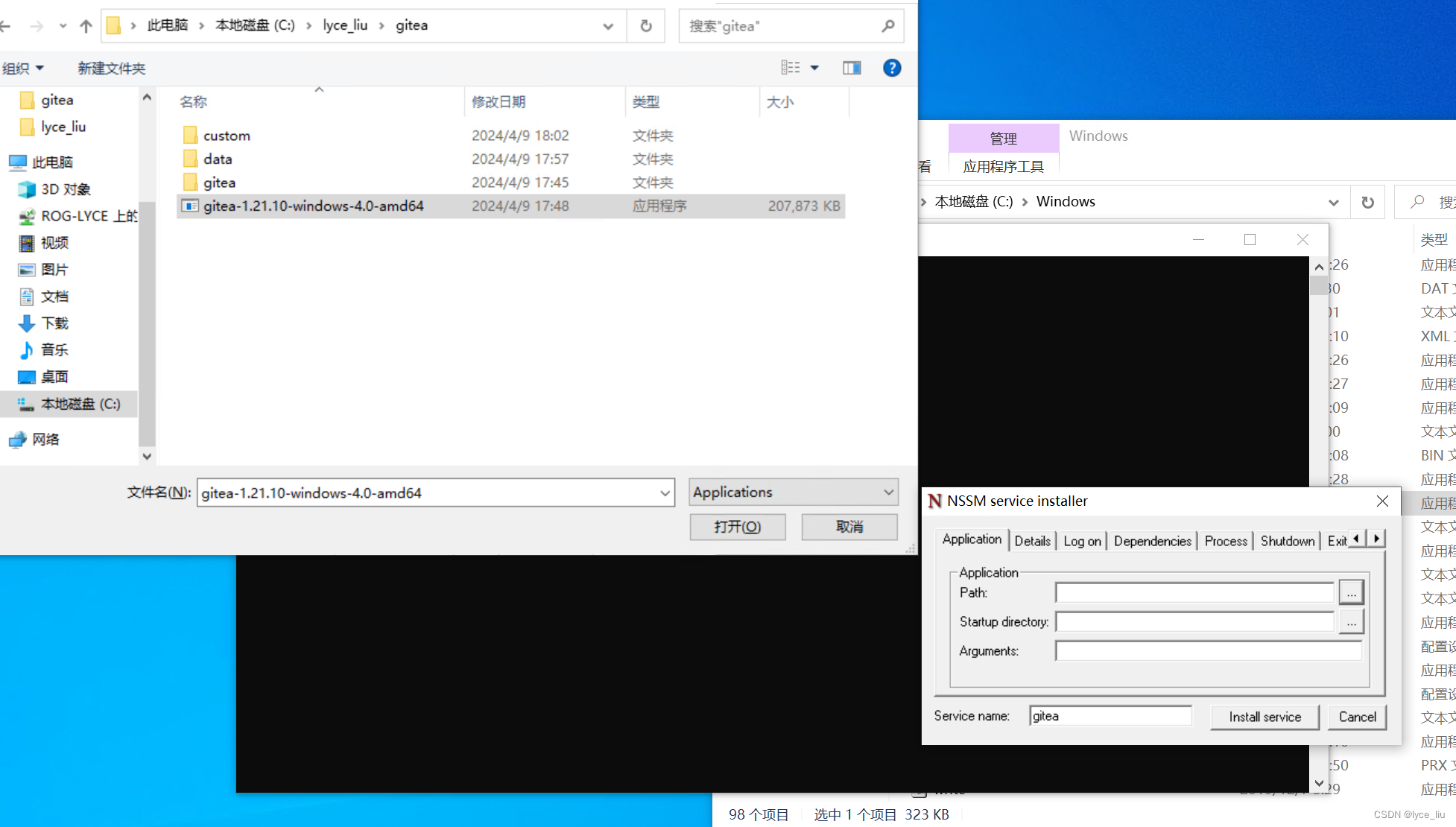The width and height of the screenshot is (1456, 827).
Task: Click the Path input field in NSSM
Action: tap(1194, 593)
